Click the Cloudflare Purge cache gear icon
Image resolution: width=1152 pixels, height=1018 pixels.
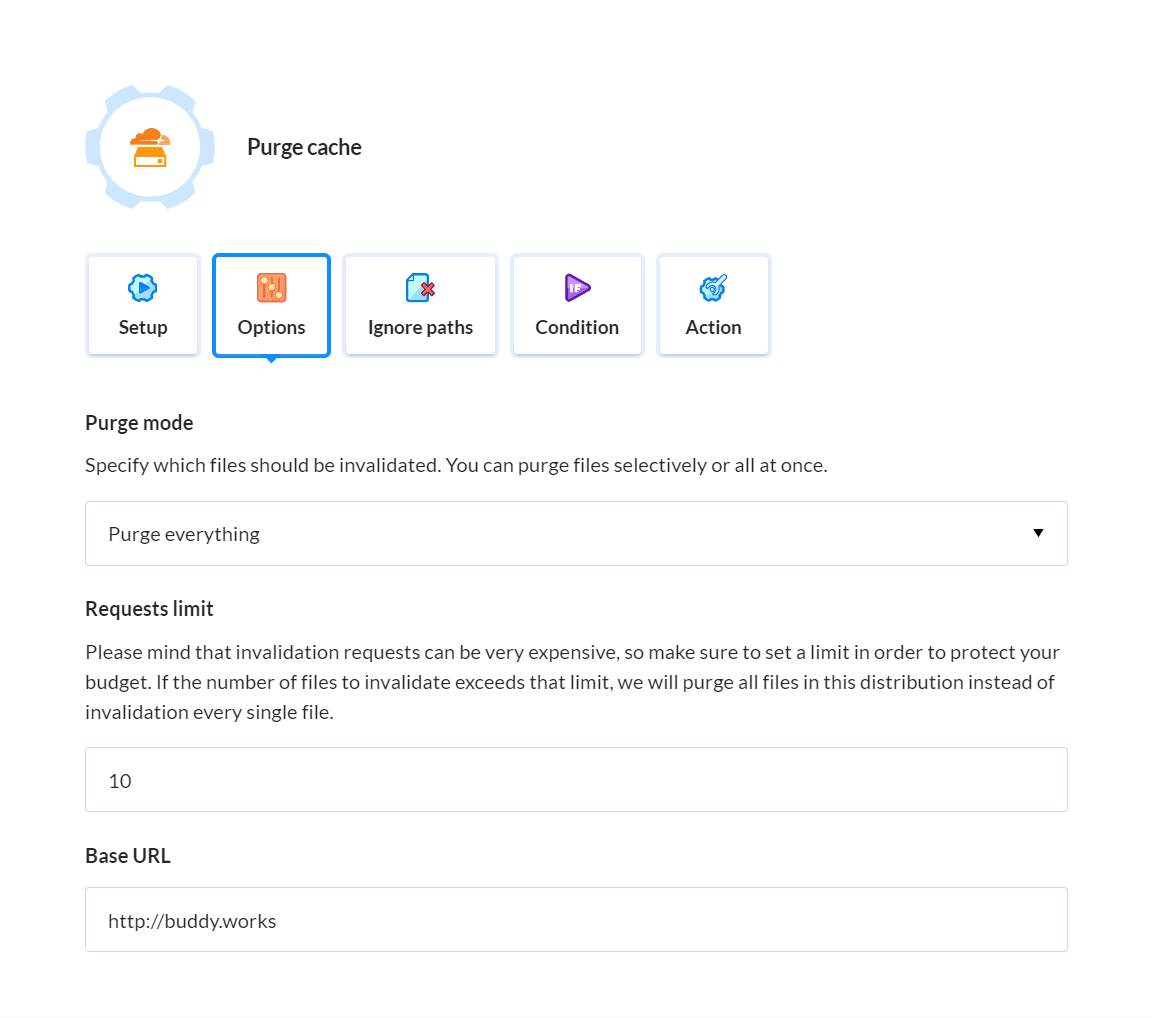149,147
